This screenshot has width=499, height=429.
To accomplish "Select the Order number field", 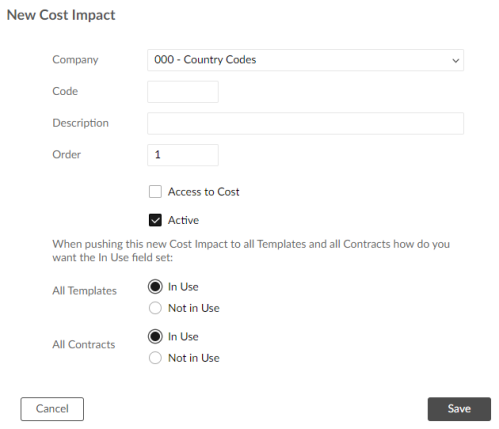I will (x=183, y=155).
